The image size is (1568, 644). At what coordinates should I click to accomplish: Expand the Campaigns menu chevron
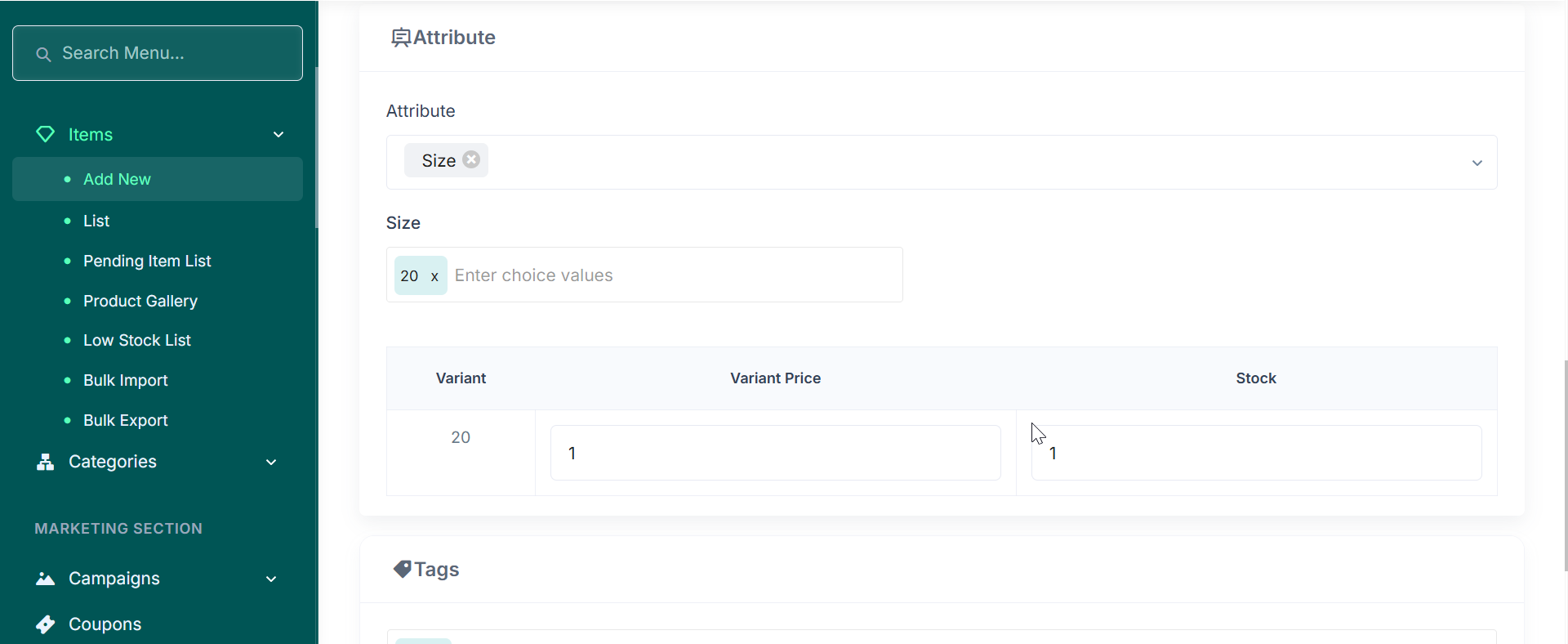coord(271,579)
